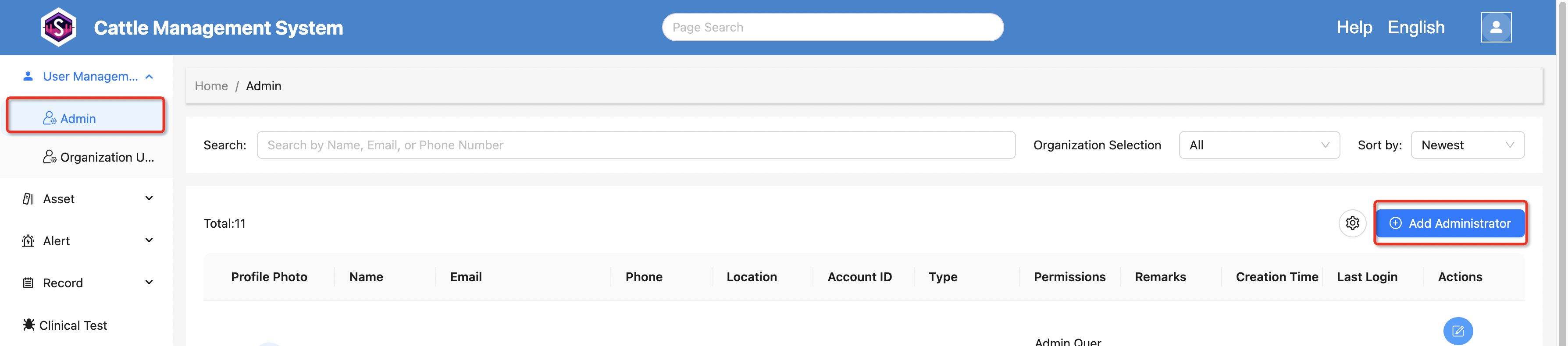Click the Name column header

pos(366,277)
